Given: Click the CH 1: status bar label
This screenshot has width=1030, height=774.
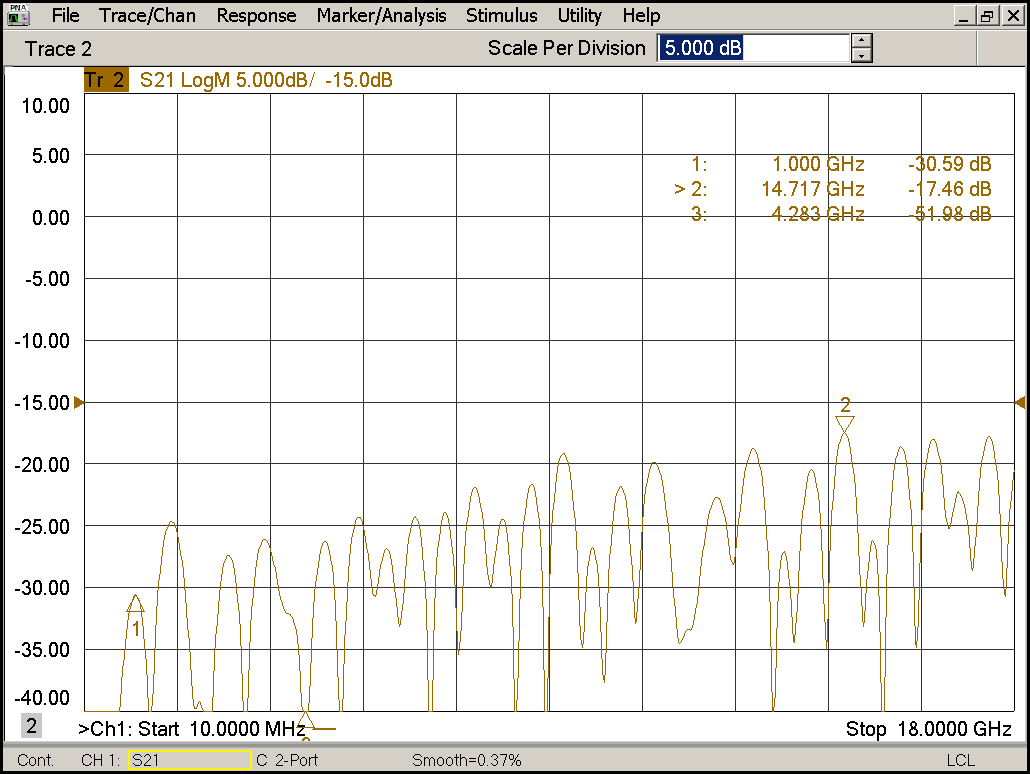Looking at the screenshot, I should click(101, 760).
